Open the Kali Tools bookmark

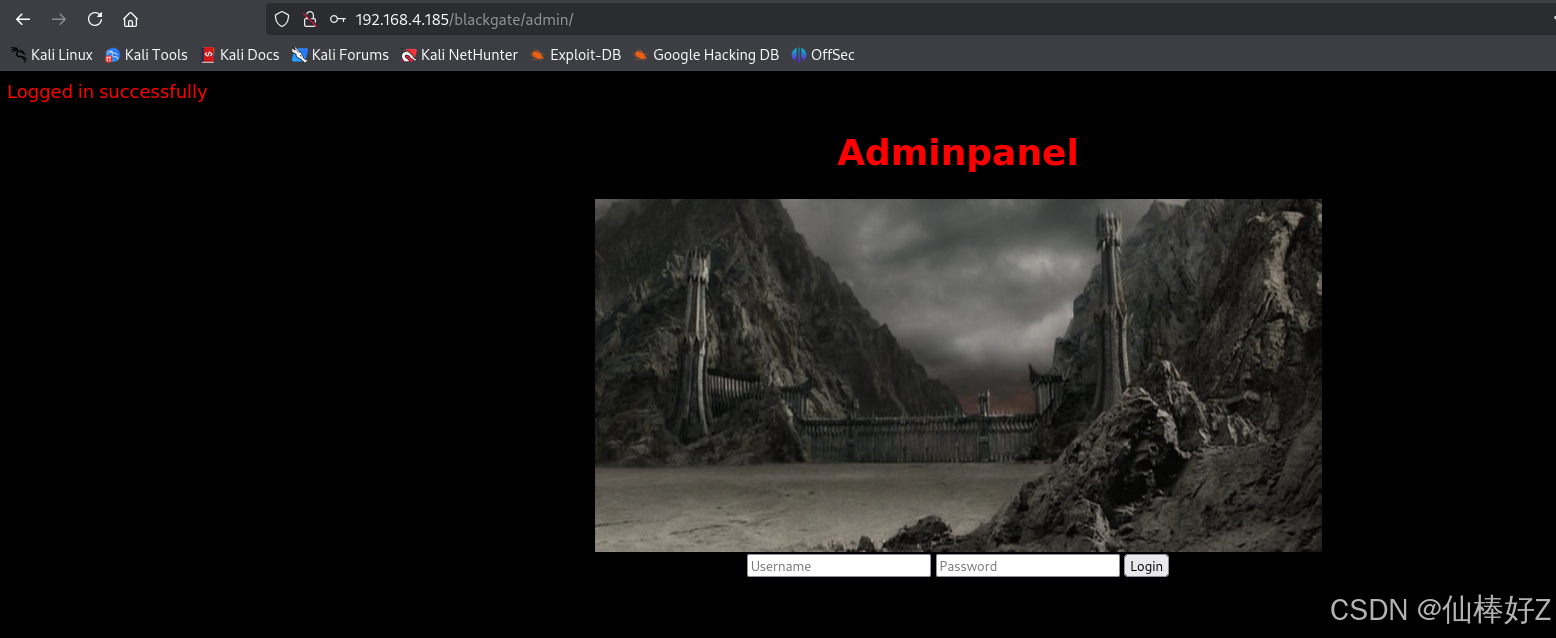[x=146, y=55]
